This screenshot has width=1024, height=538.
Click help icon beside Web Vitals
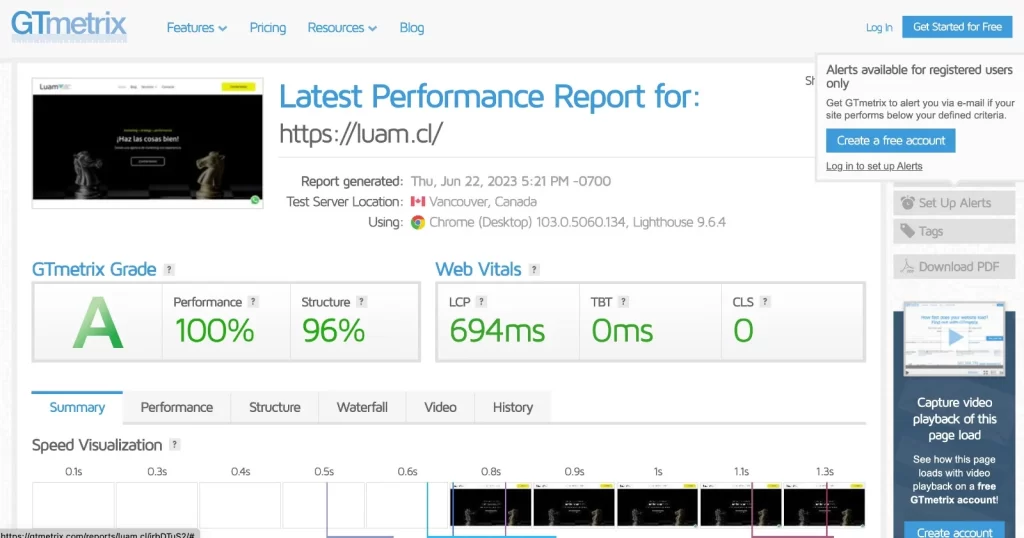535,270
